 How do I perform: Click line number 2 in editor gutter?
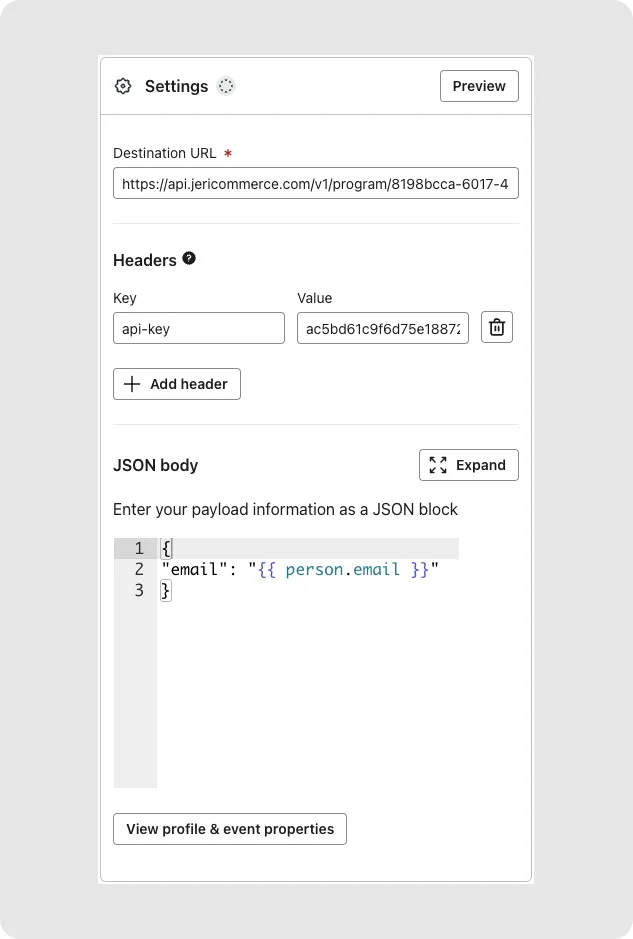[x=138, y=570]
